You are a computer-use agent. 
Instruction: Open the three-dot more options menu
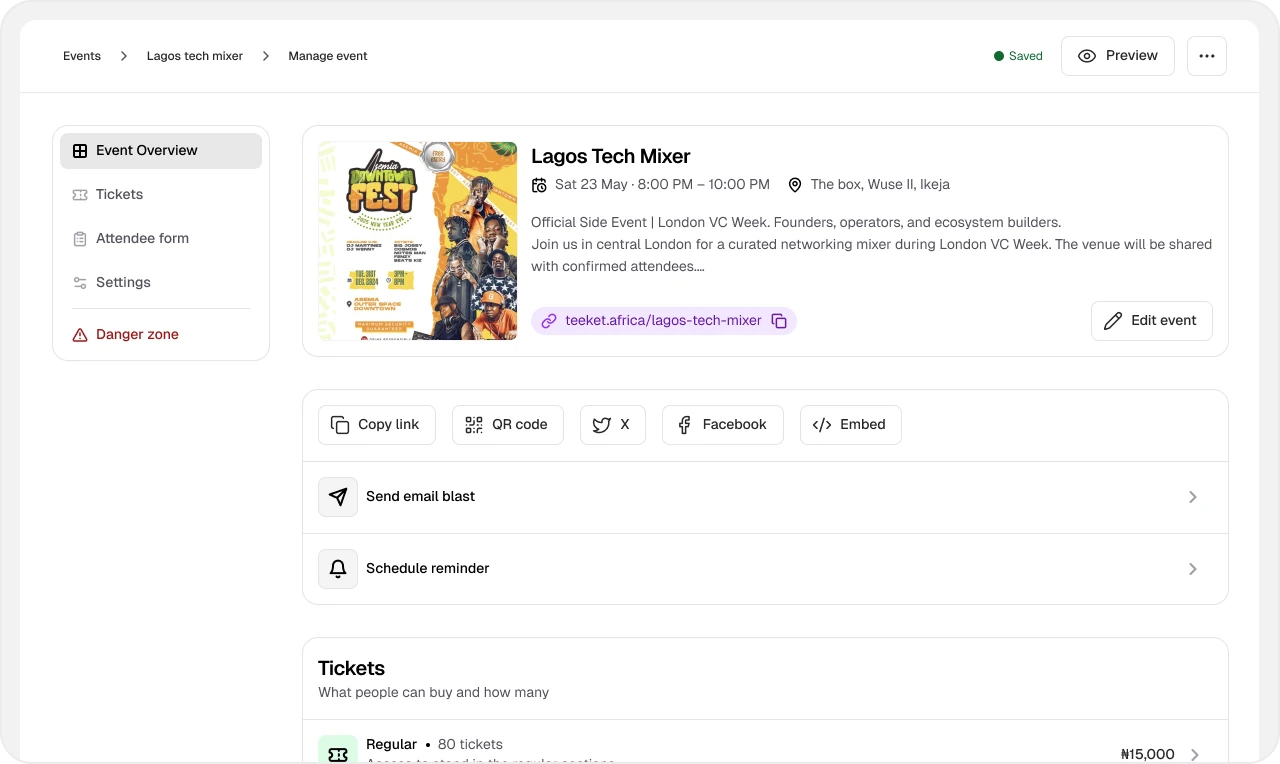pyautogui.click(x=1207, y=56)
